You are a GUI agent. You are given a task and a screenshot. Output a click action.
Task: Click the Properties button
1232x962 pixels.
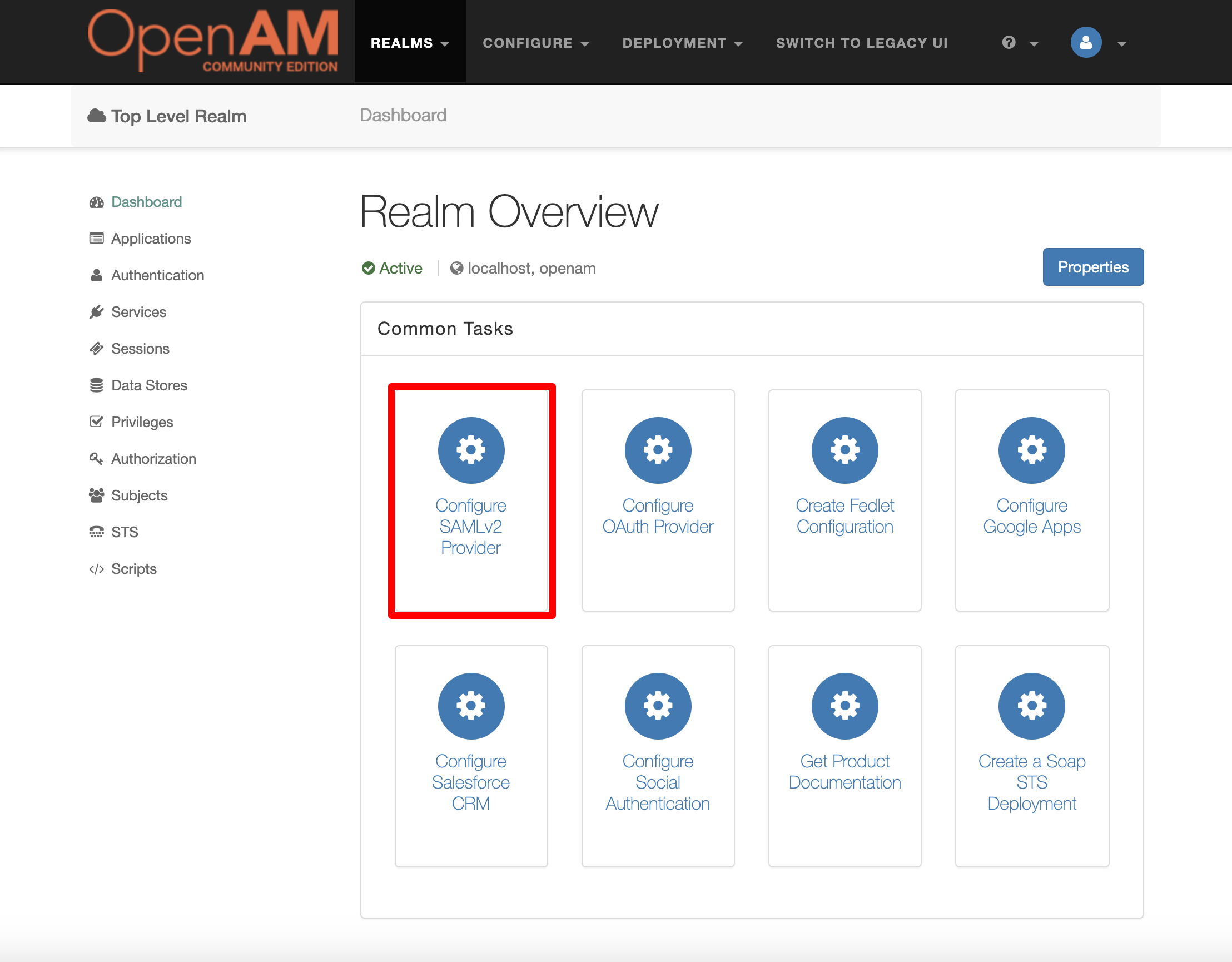(1092, 267)
